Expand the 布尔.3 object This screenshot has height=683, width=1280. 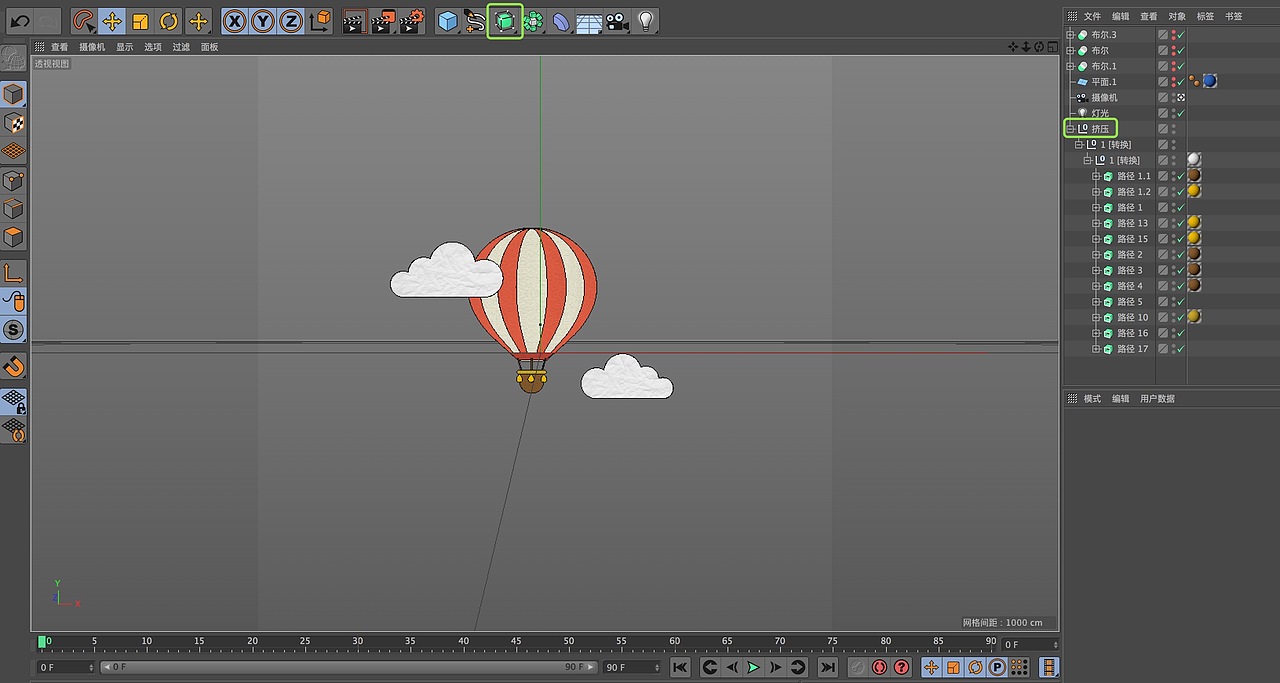pos(1071,34)
